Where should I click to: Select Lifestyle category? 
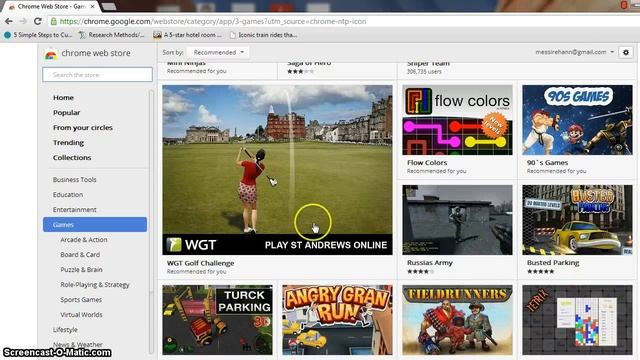(x=65, y=330)
